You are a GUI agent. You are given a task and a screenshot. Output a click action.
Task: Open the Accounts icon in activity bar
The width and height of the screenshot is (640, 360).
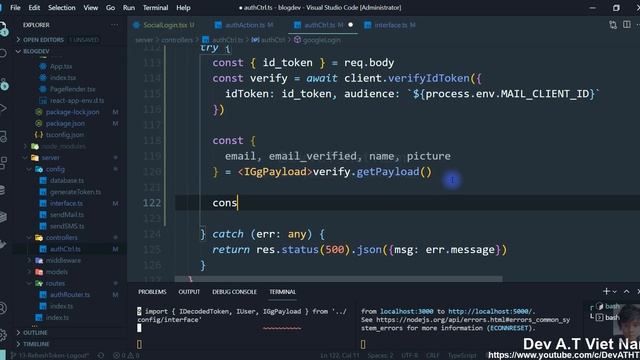click(x=3, y=308)
